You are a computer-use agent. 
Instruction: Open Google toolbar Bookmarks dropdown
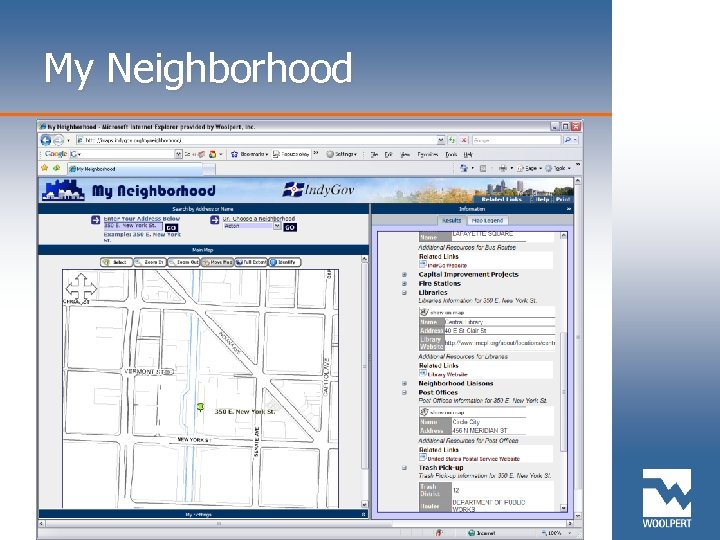[249, 154]
